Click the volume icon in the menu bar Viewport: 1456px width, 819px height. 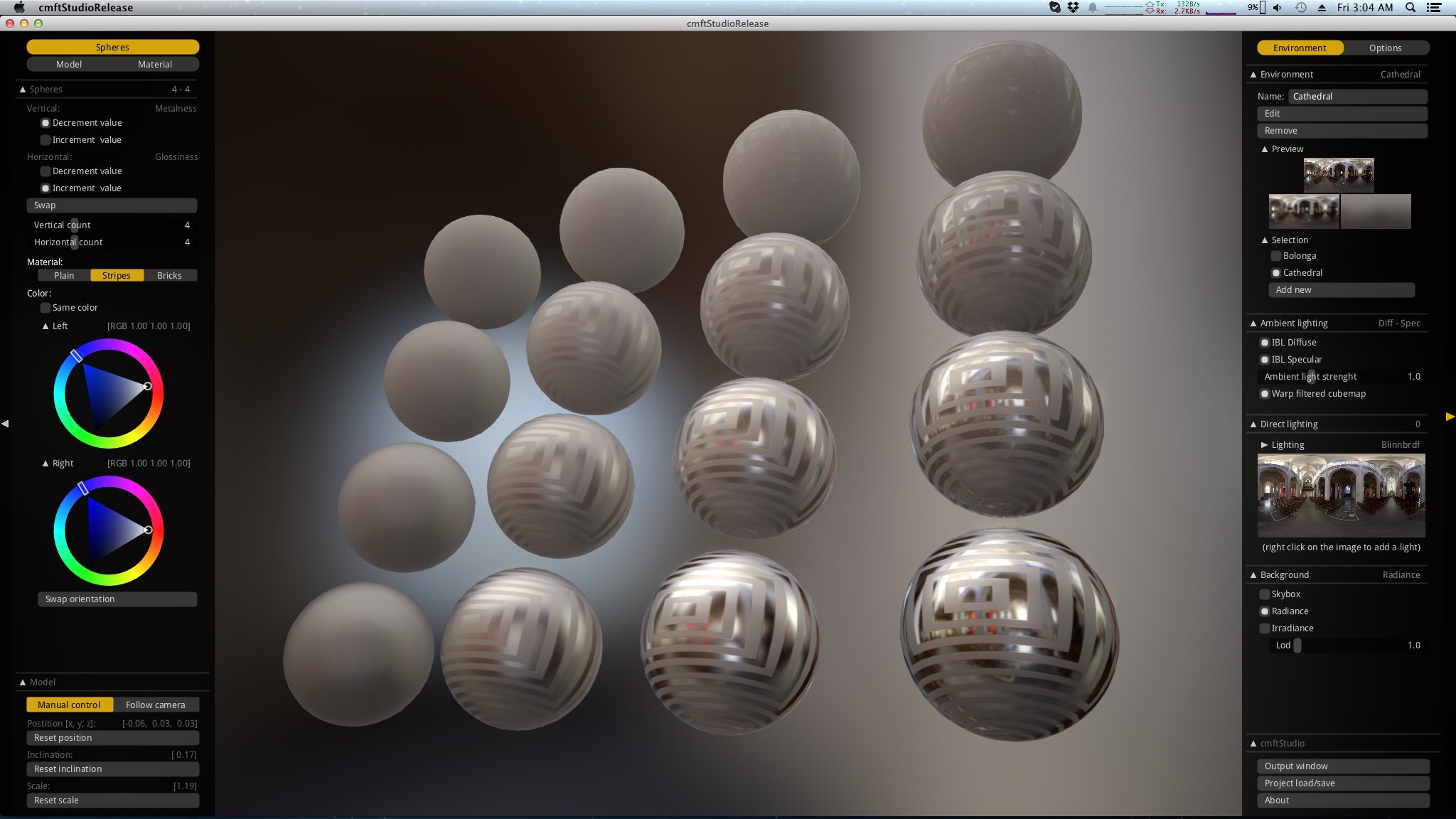pos(1278,7)
